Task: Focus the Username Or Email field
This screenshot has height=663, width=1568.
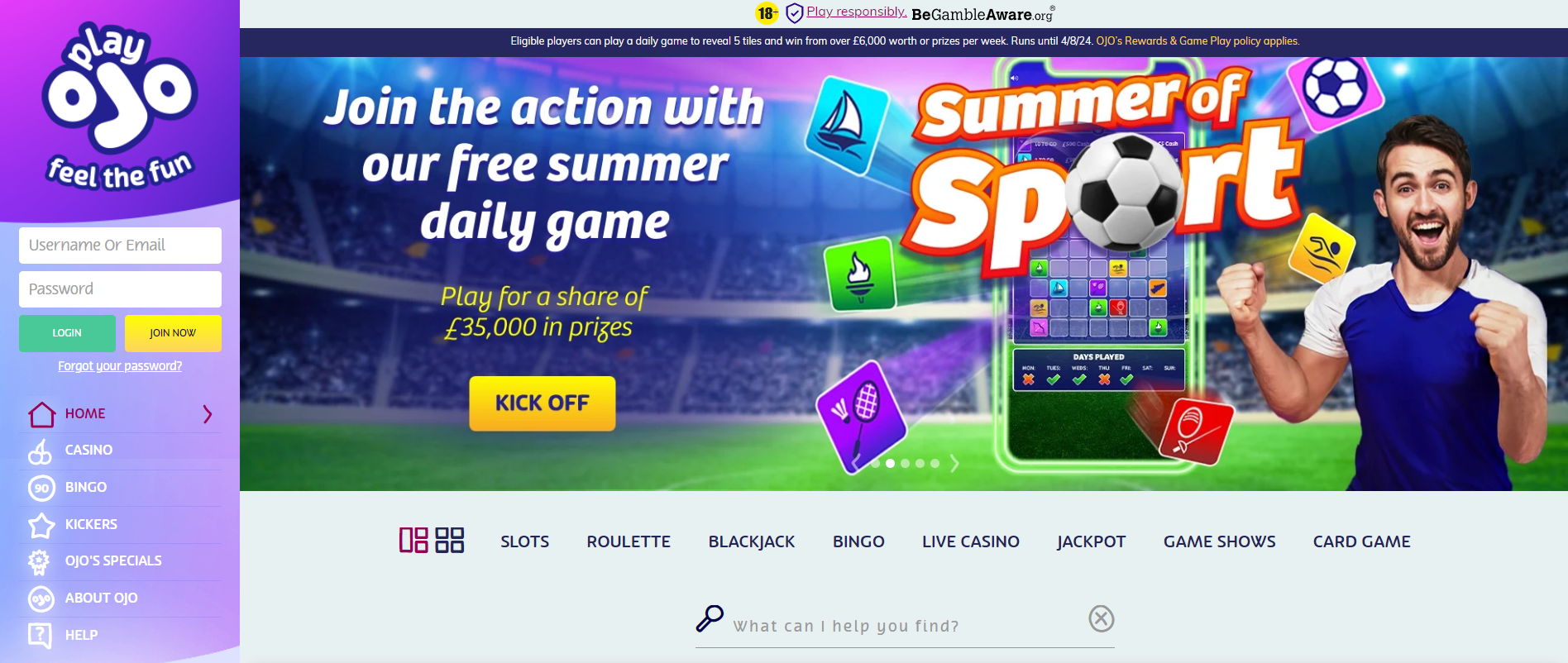Action: (x=120, y=246)
